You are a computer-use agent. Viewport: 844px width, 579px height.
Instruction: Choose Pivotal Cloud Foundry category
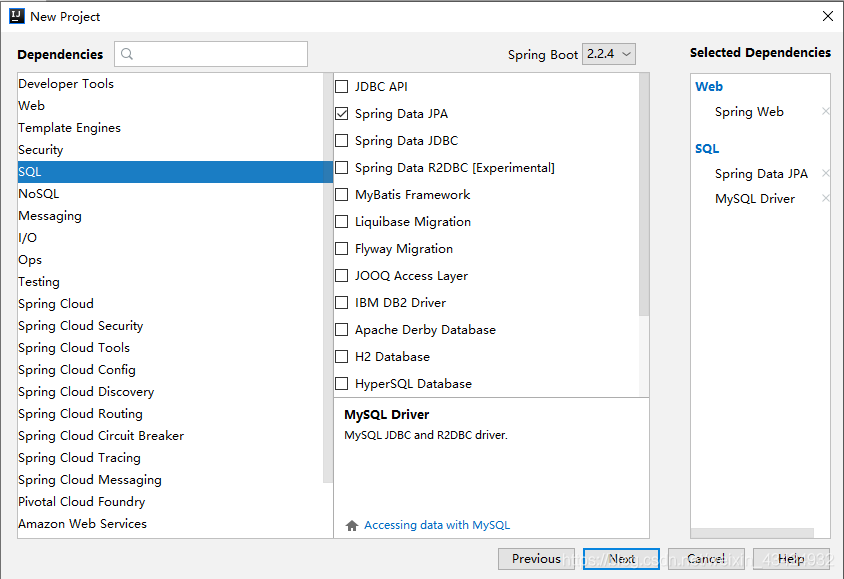(170, 502)
